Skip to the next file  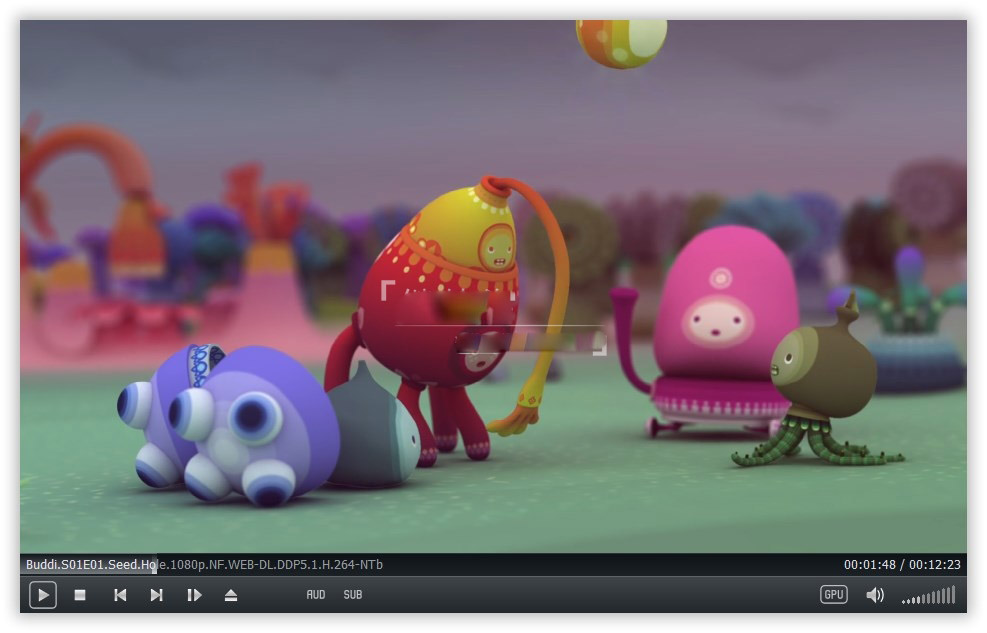pyautogui.click(x=157, y=595)
